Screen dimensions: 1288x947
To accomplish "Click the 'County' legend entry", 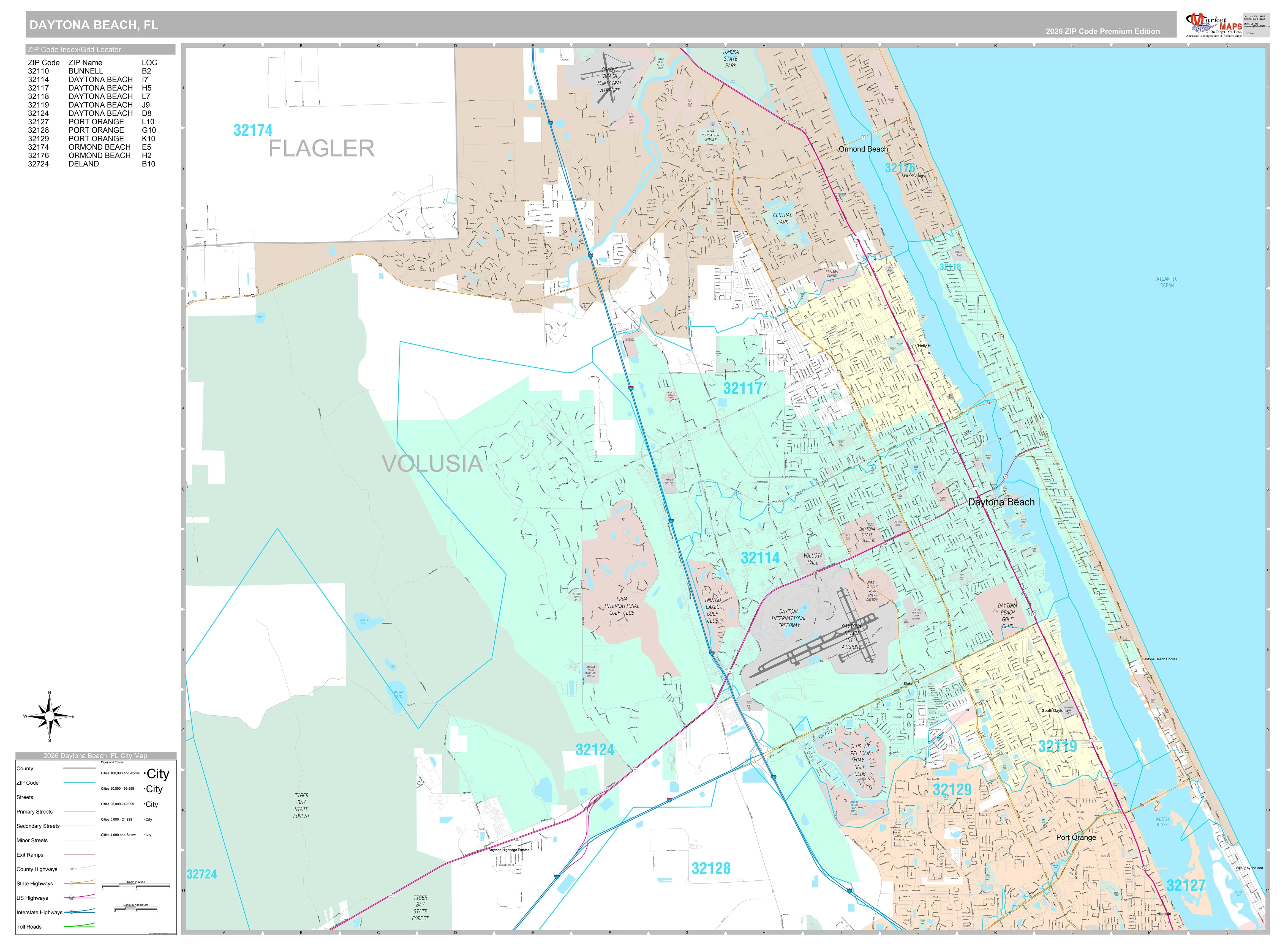I will click(25, 769).
